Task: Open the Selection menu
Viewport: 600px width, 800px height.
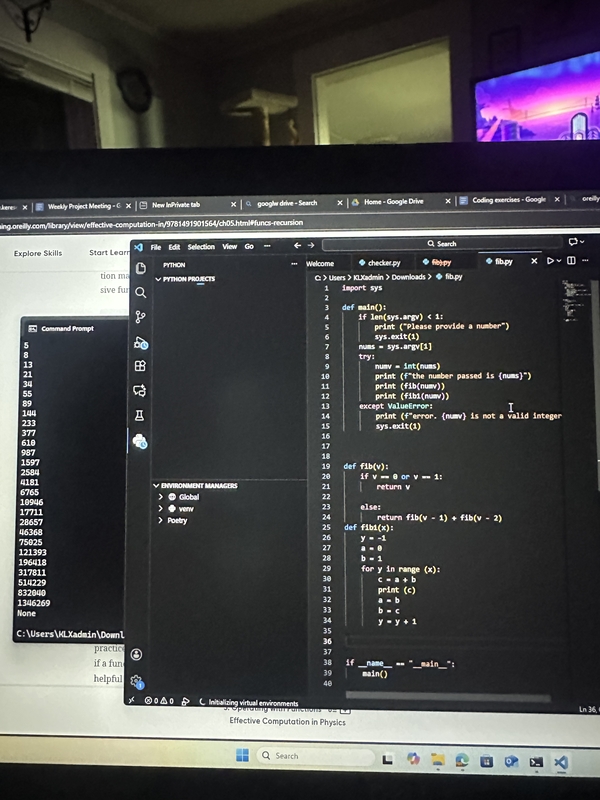Action: pyautogui.click(x=201, y=247)
